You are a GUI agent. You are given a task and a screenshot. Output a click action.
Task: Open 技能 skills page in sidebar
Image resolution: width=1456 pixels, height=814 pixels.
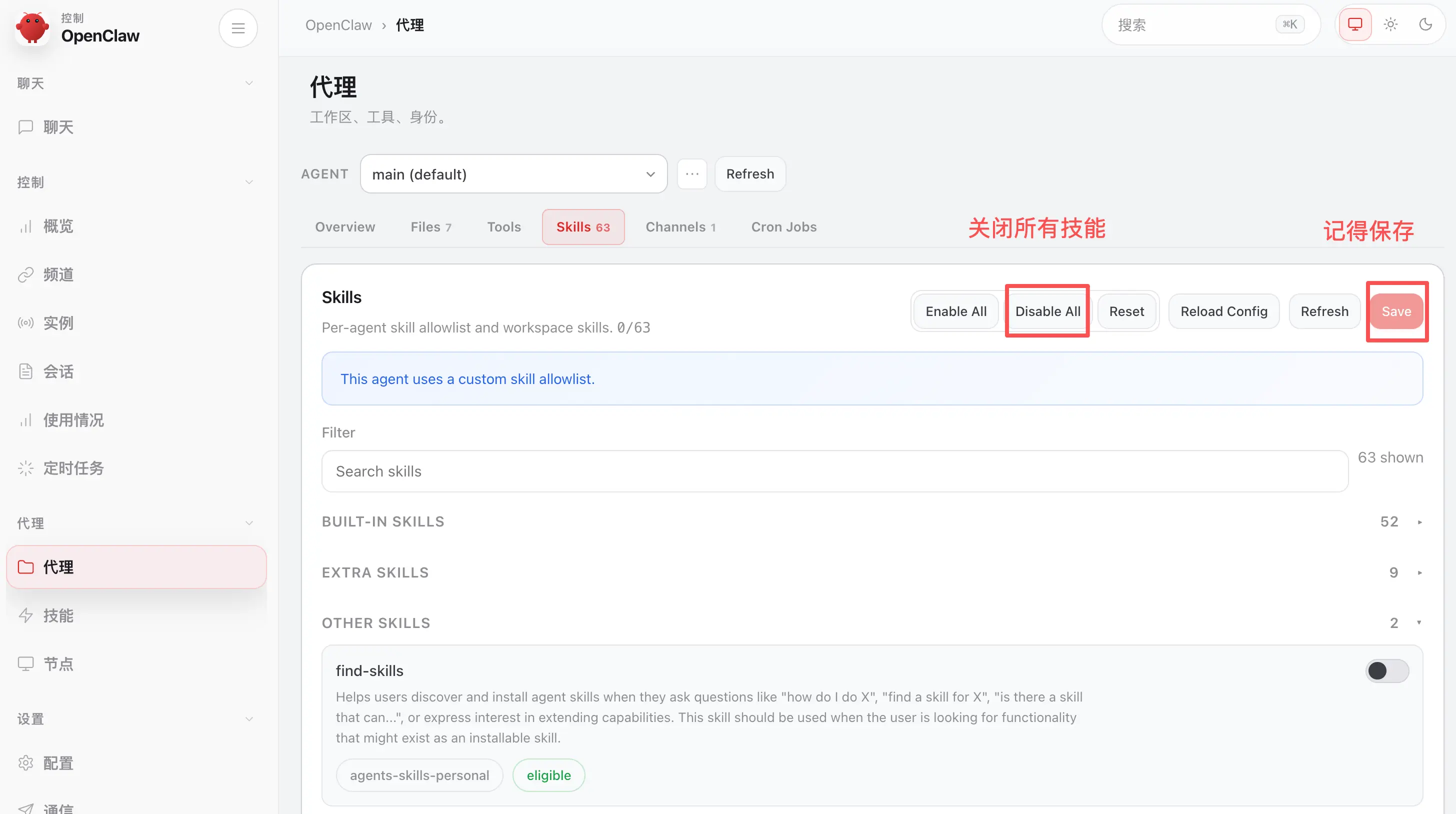[x=58, y=615]
